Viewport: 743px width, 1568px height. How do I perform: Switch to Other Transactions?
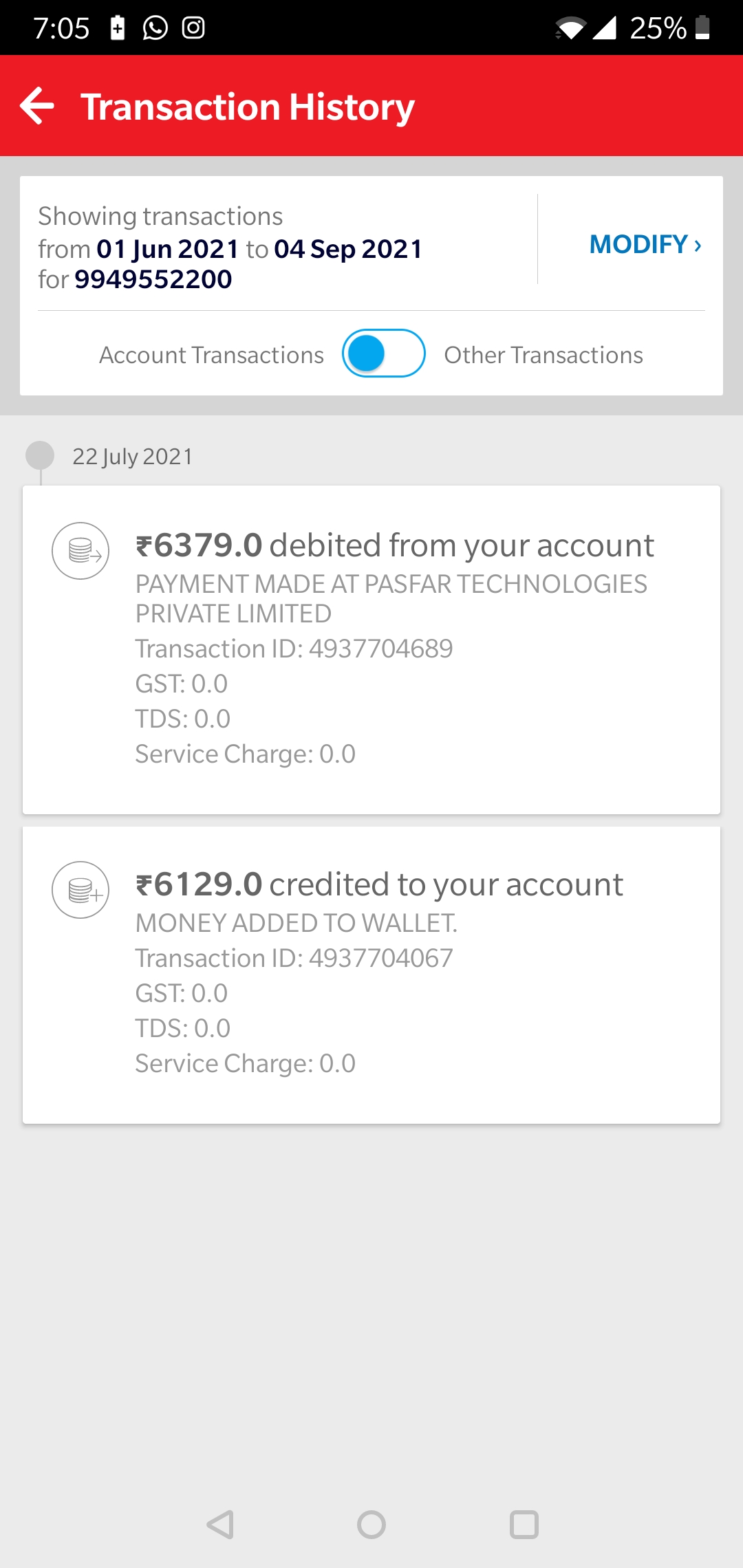543,355
